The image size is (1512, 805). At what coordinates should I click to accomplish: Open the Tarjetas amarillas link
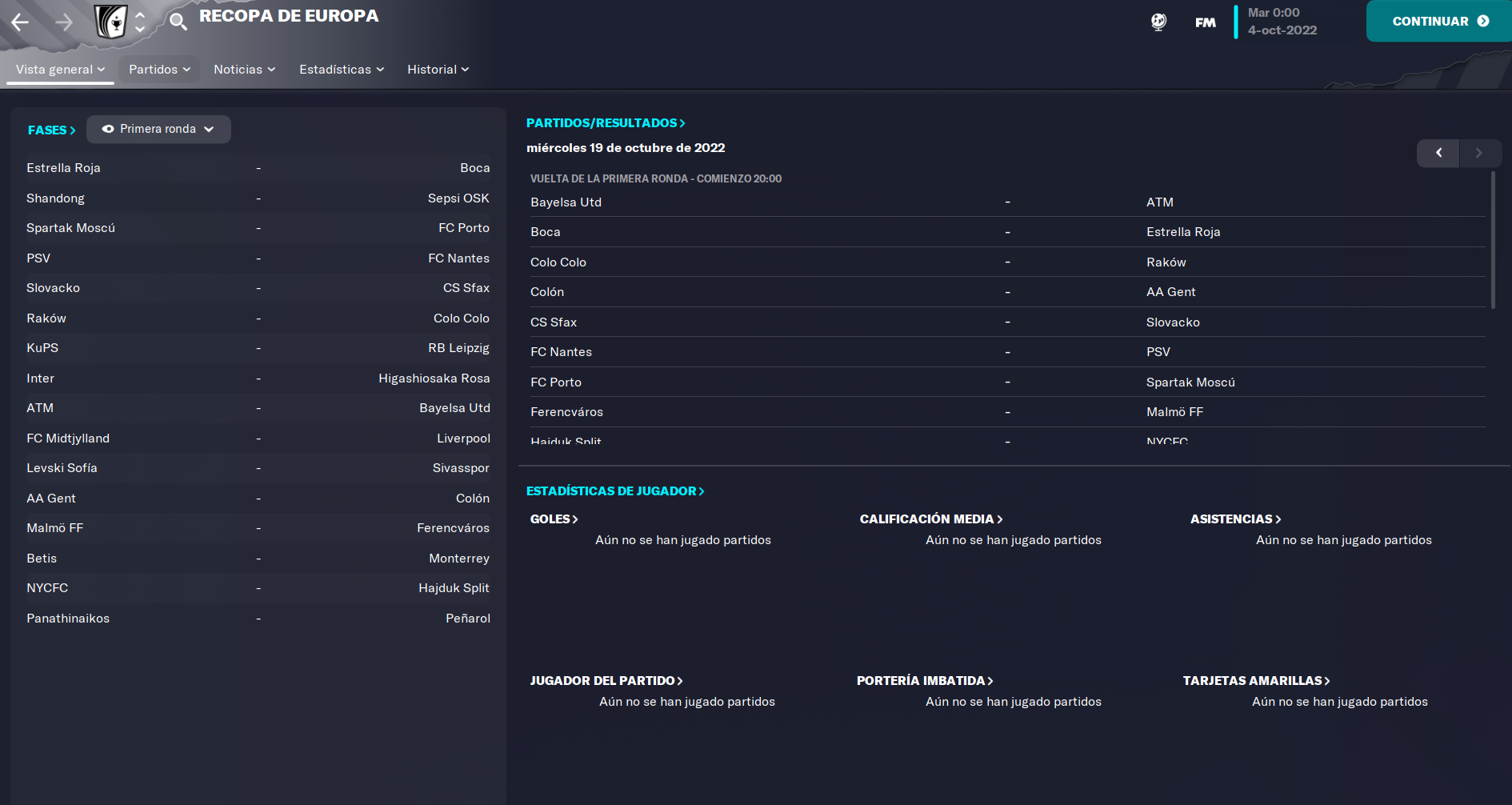[1256, 681]
